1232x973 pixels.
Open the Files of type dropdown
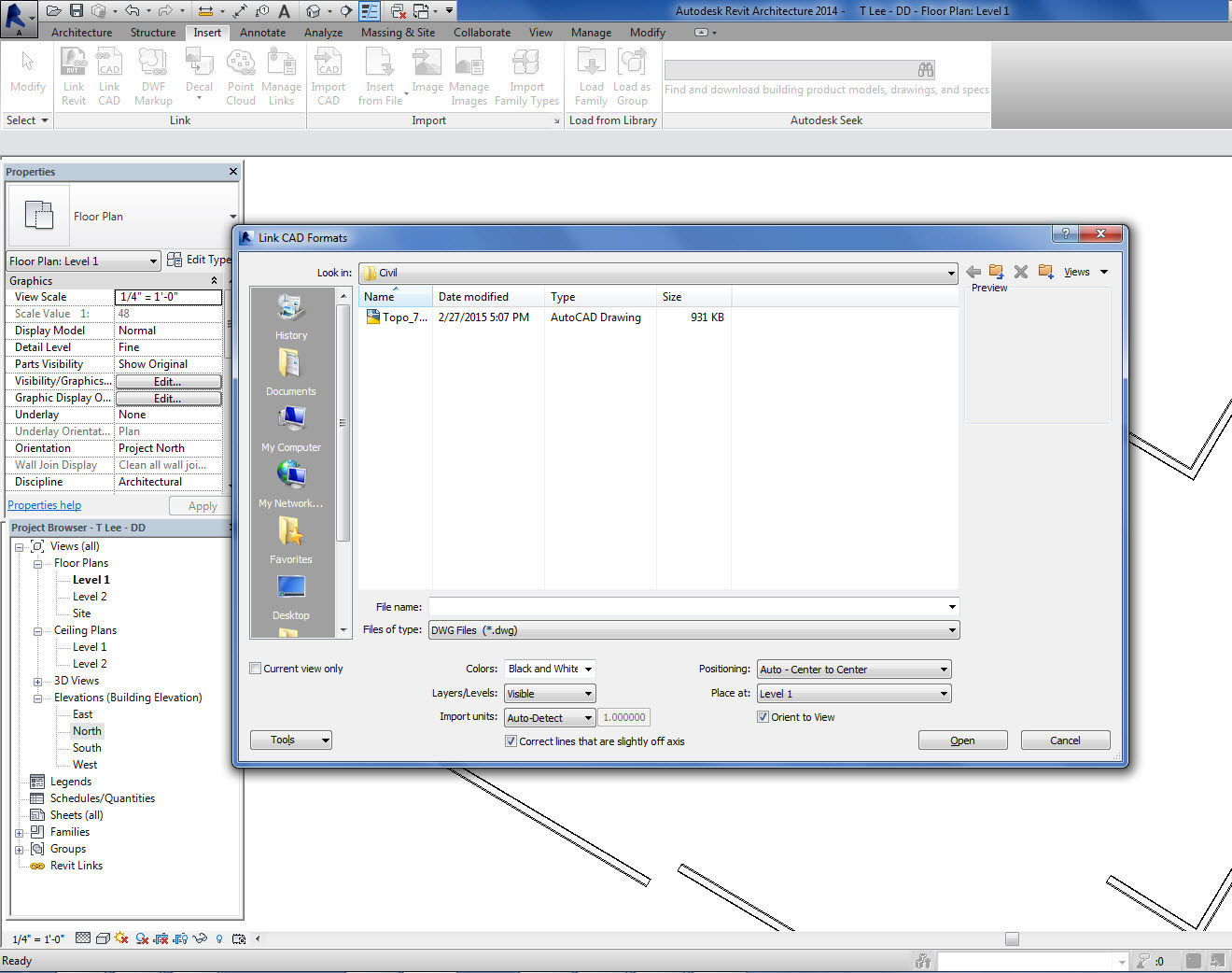[693, 630]
